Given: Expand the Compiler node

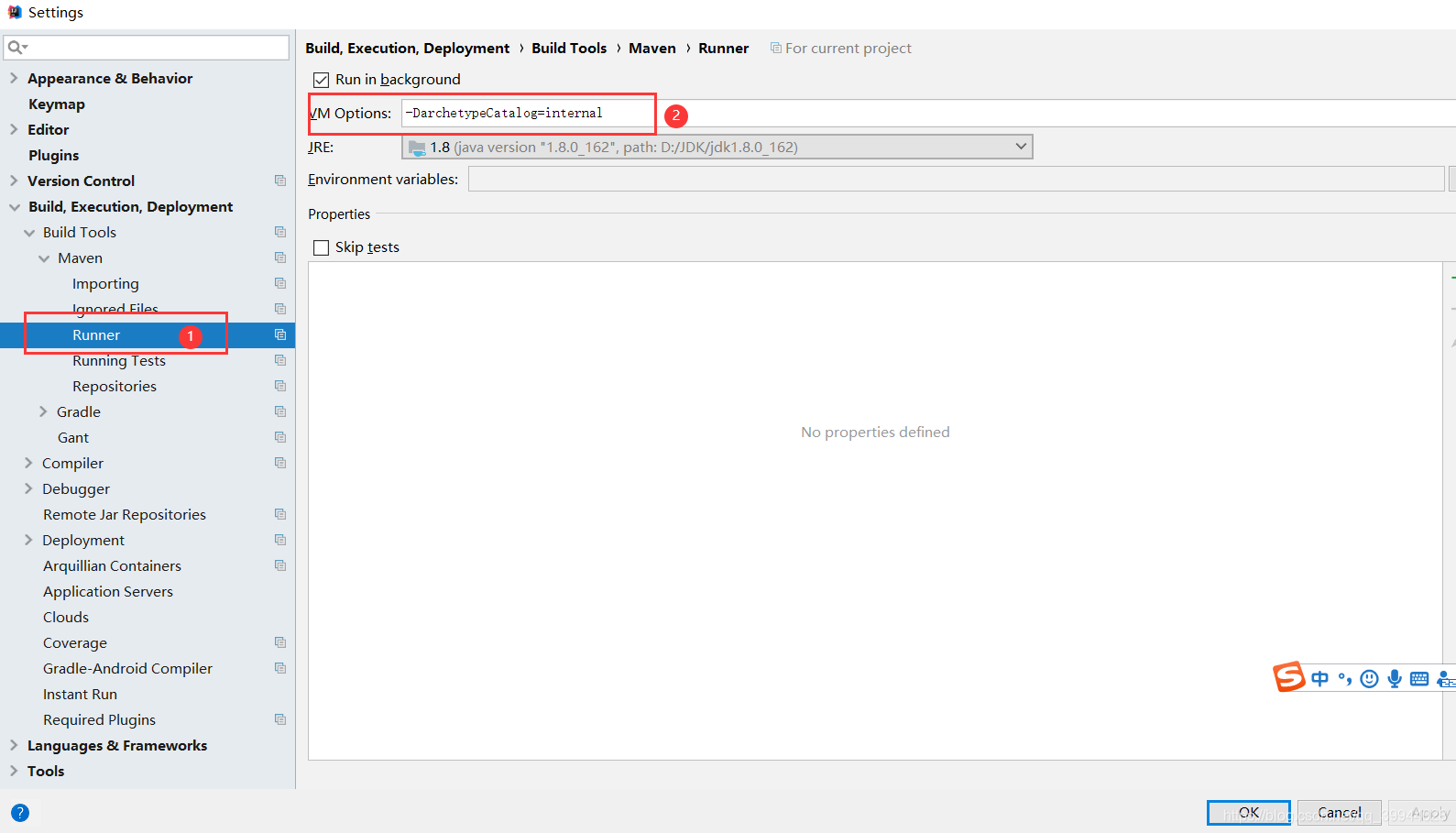Looking at the screenshot, I should coord(28,463).
